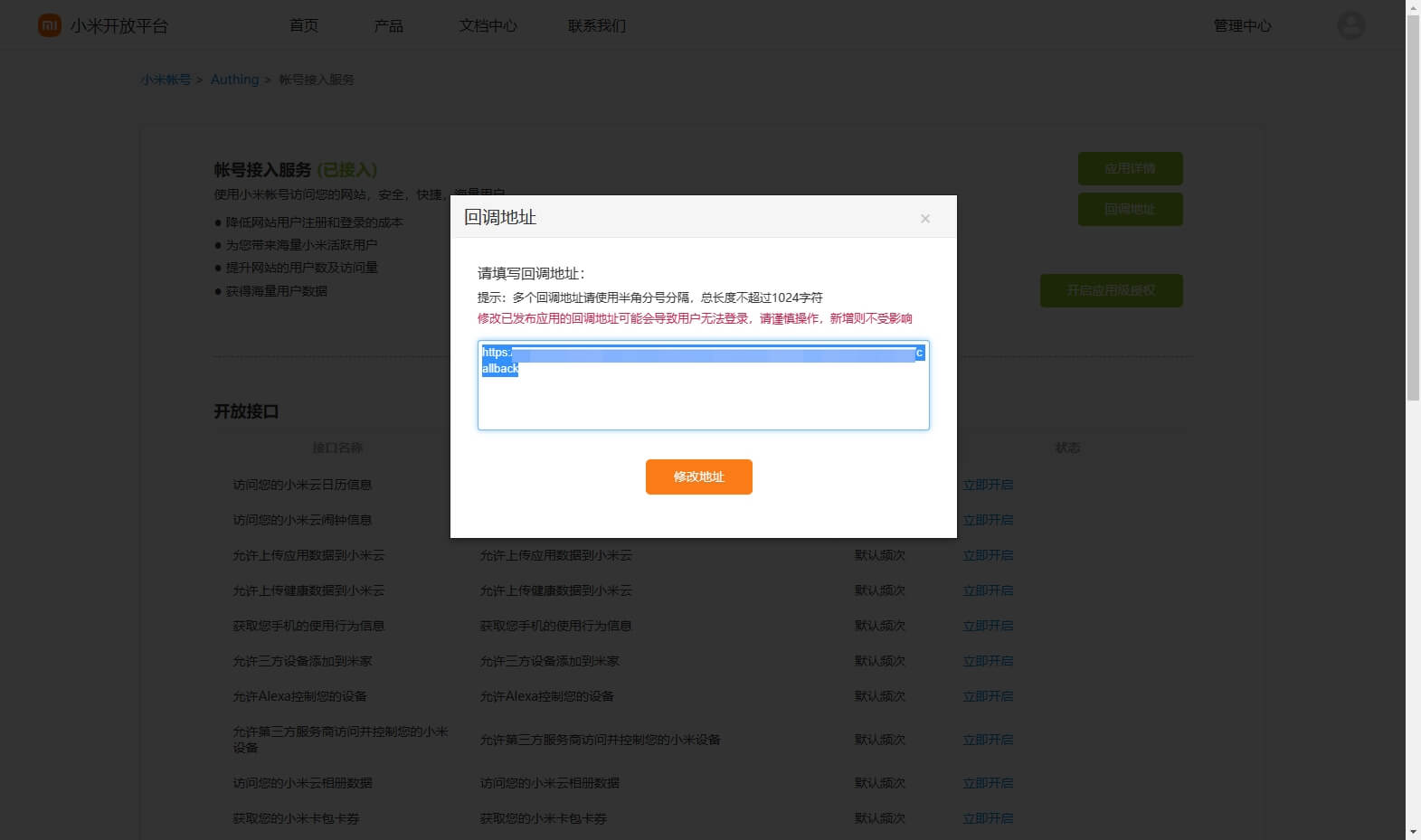Click the Xiaomi logo icon

[x=49, y=25]
